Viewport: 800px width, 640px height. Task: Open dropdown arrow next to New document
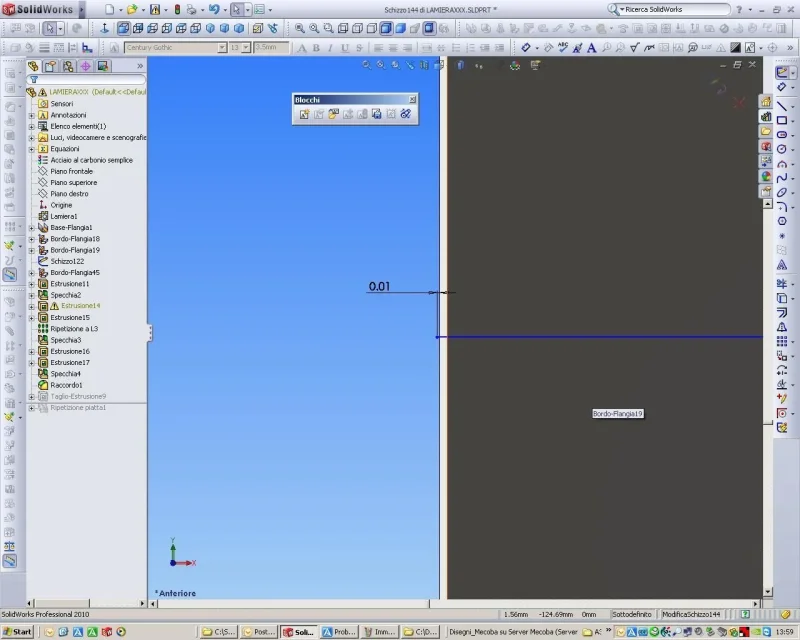tap(120, 10)
